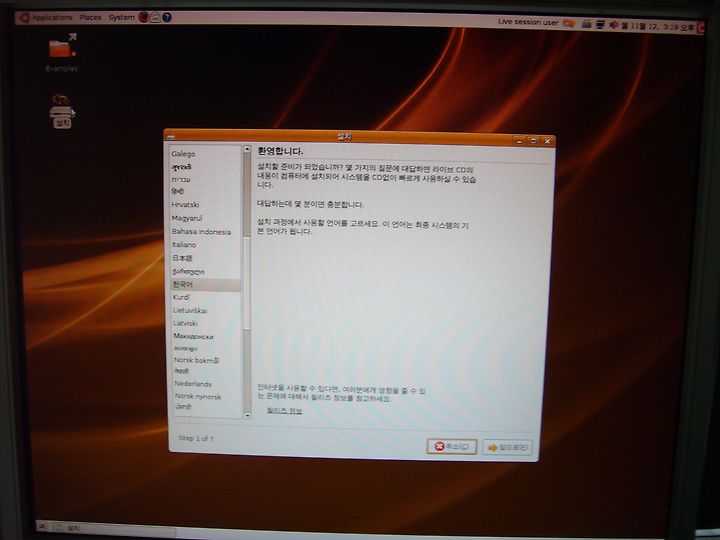720x540 pixels.
Task: Minimize the 설치 installer window
Action: pos(519,141)
